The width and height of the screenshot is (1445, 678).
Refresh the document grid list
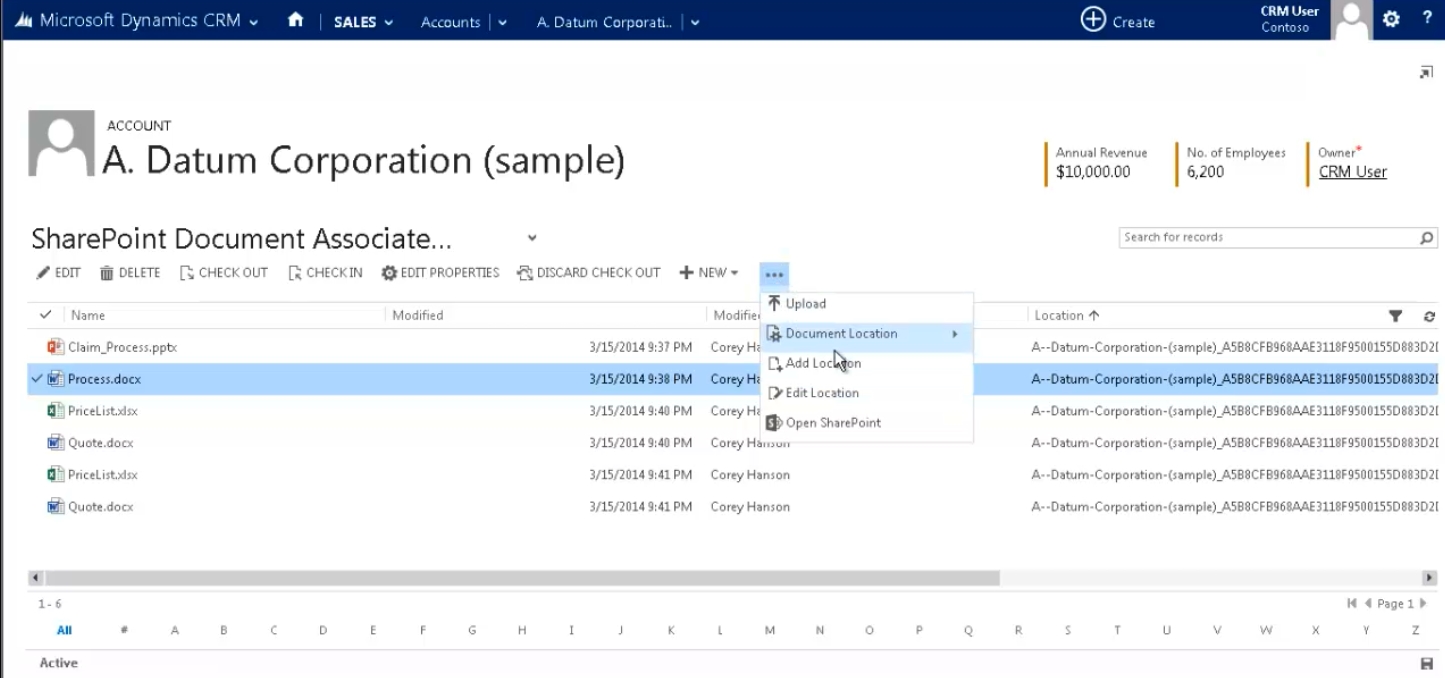point(1429,316)
